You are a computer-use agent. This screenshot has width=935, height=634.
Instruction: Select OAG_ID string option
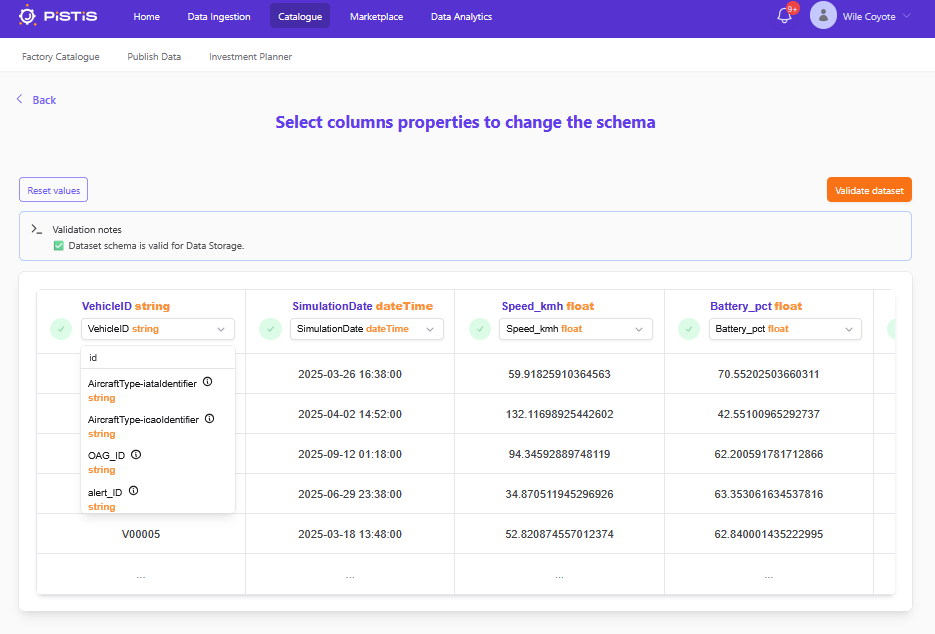point(158,462)
